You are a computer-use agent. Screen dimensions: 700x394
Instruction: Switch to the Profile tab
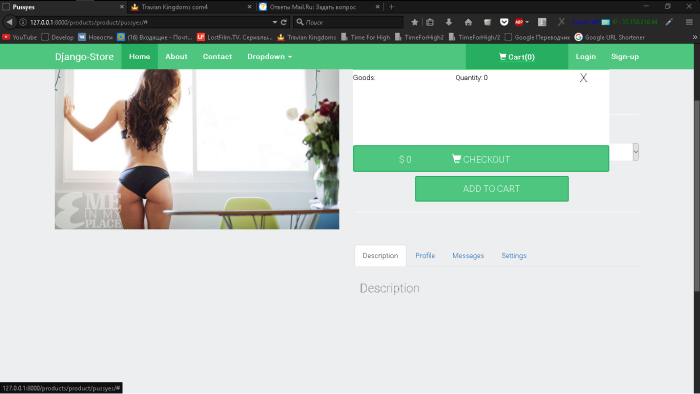point(425,256)
